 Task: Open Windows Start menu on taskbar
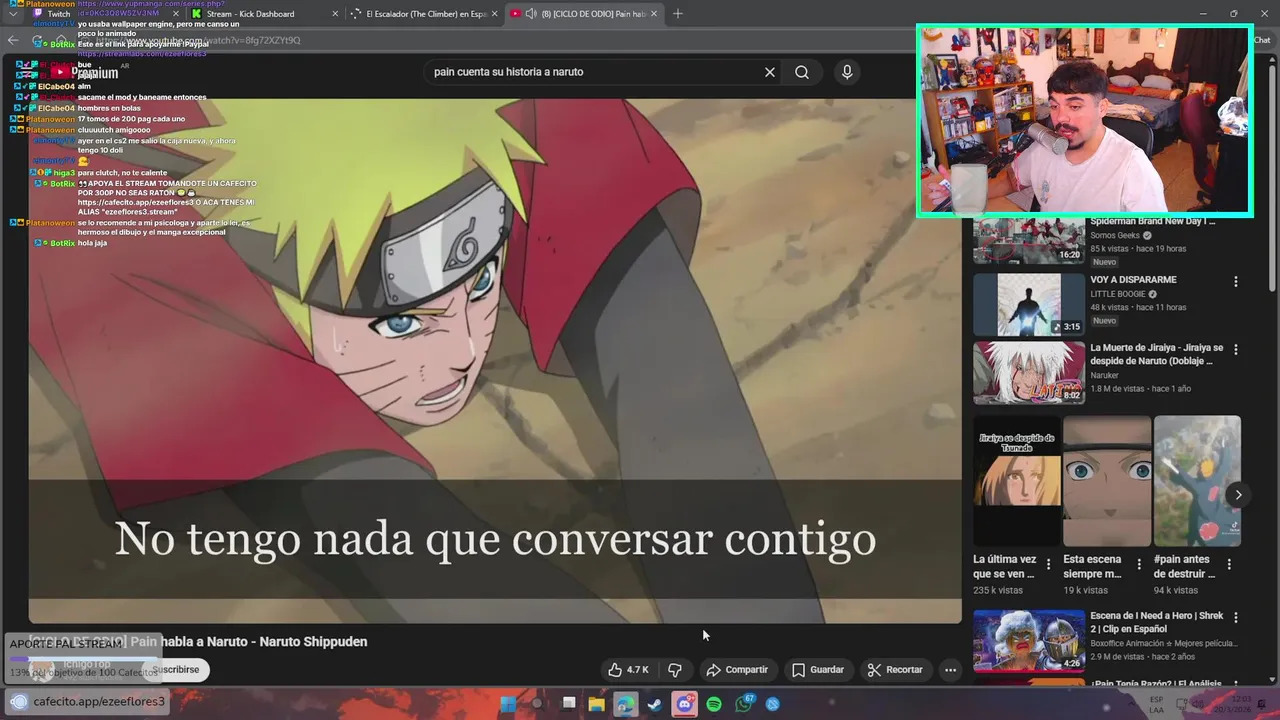(508, 704)
